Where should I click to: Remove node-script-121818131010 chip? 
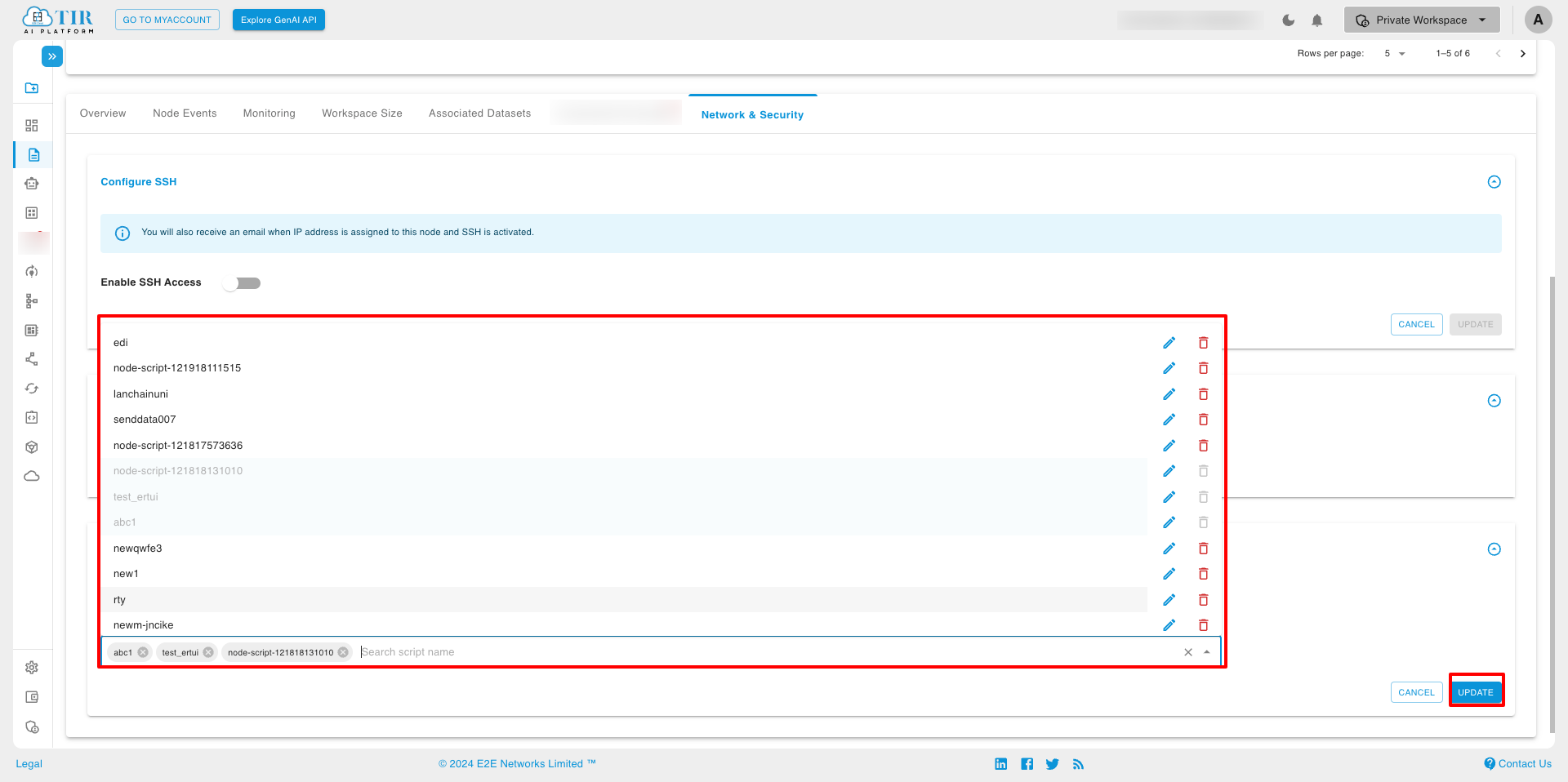pos(343,652)
